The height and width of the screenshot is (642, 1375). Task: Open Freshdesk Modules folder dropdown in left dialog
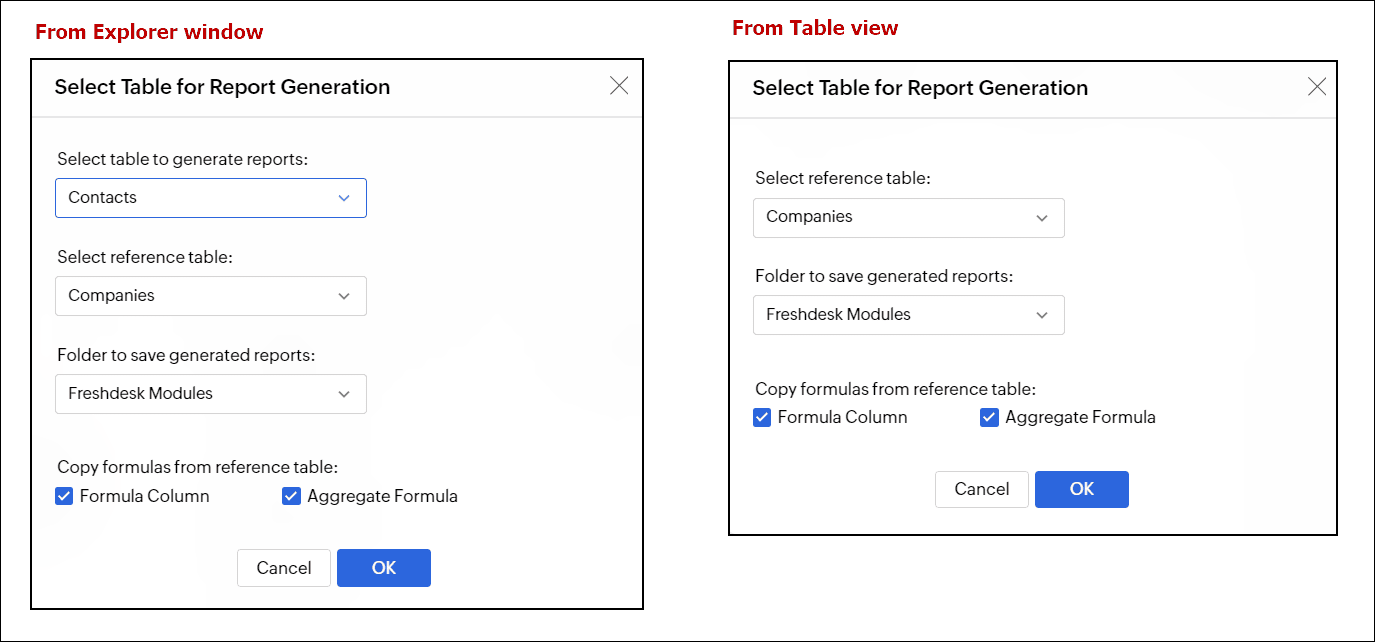pyautogui.click(x=210, y=394)
